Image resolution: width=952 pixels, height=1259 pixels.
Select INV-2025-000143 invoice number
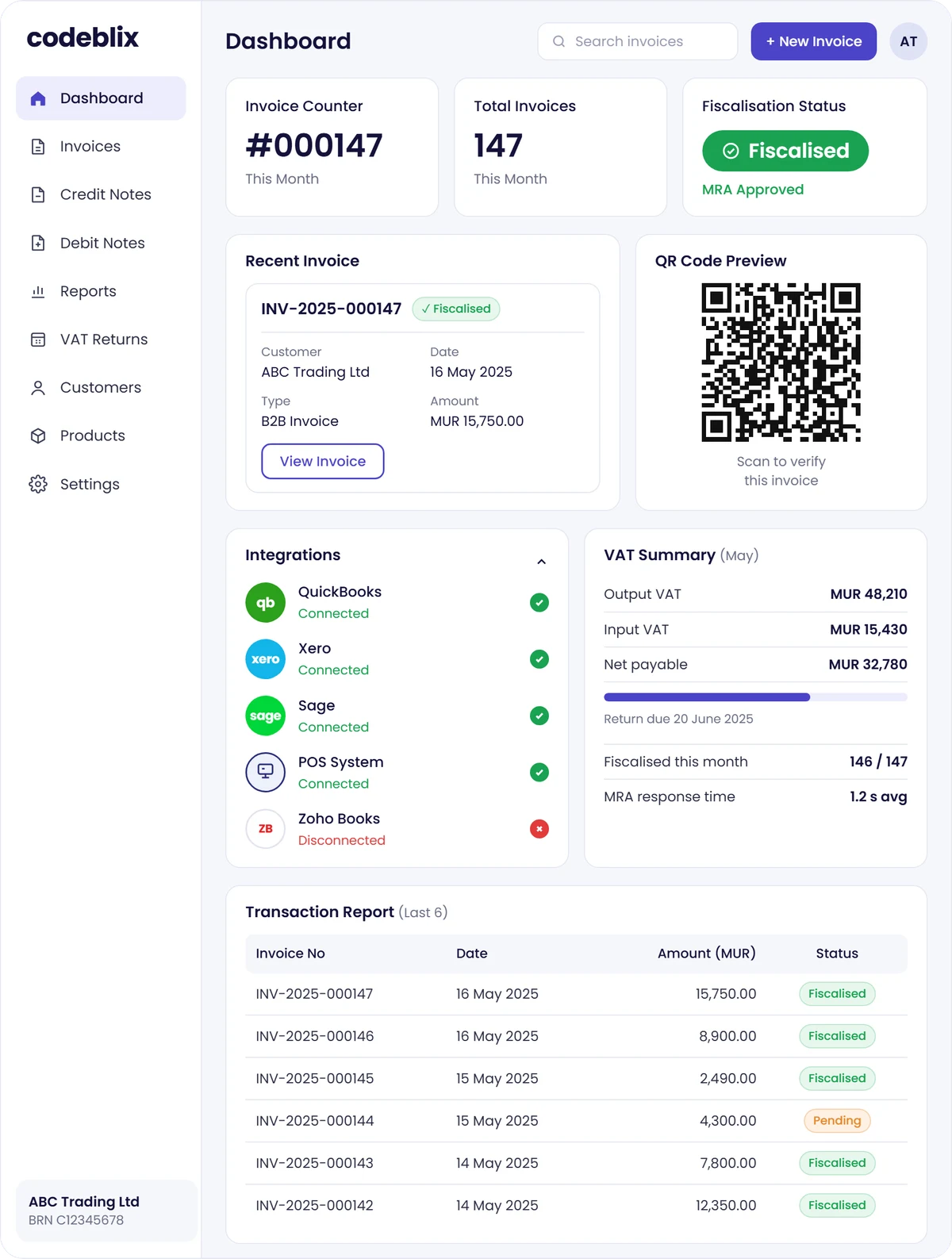click(314, 1163)
